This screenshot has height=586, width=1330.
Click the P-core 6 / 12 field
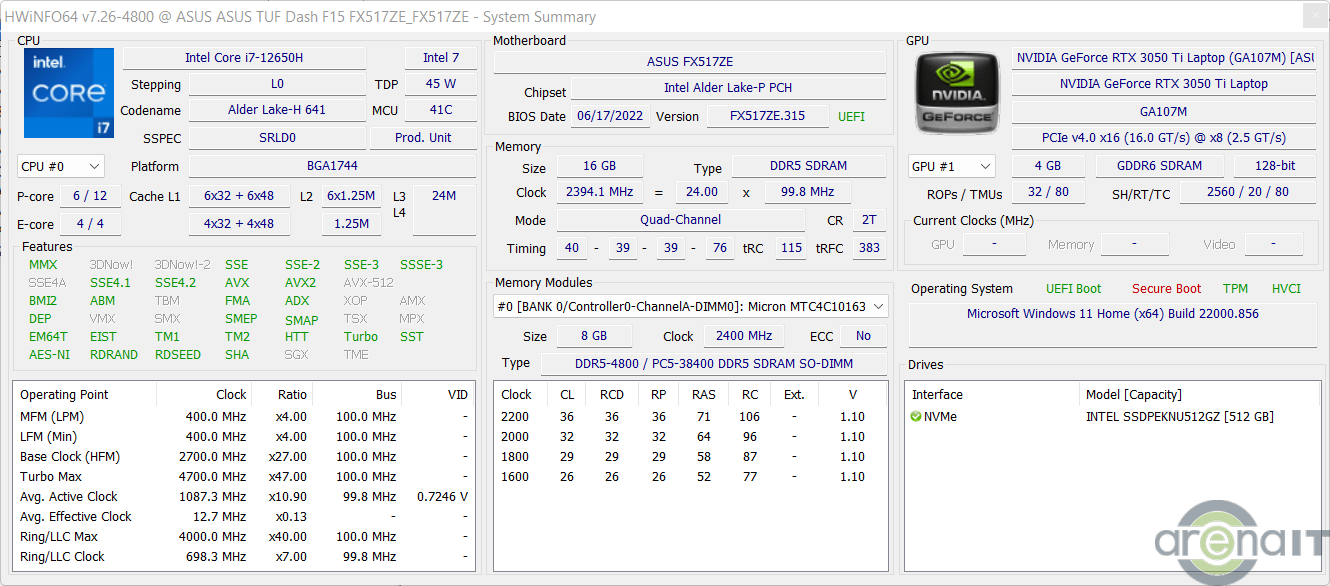coord(90,196)
